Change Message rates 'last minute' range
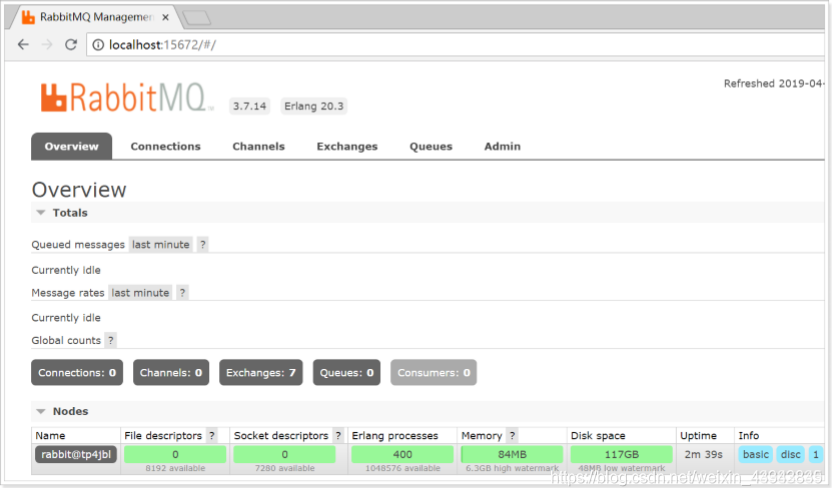The height and width of the screenshot is (496, 832). pyautogui.click(x=140, y=293)
